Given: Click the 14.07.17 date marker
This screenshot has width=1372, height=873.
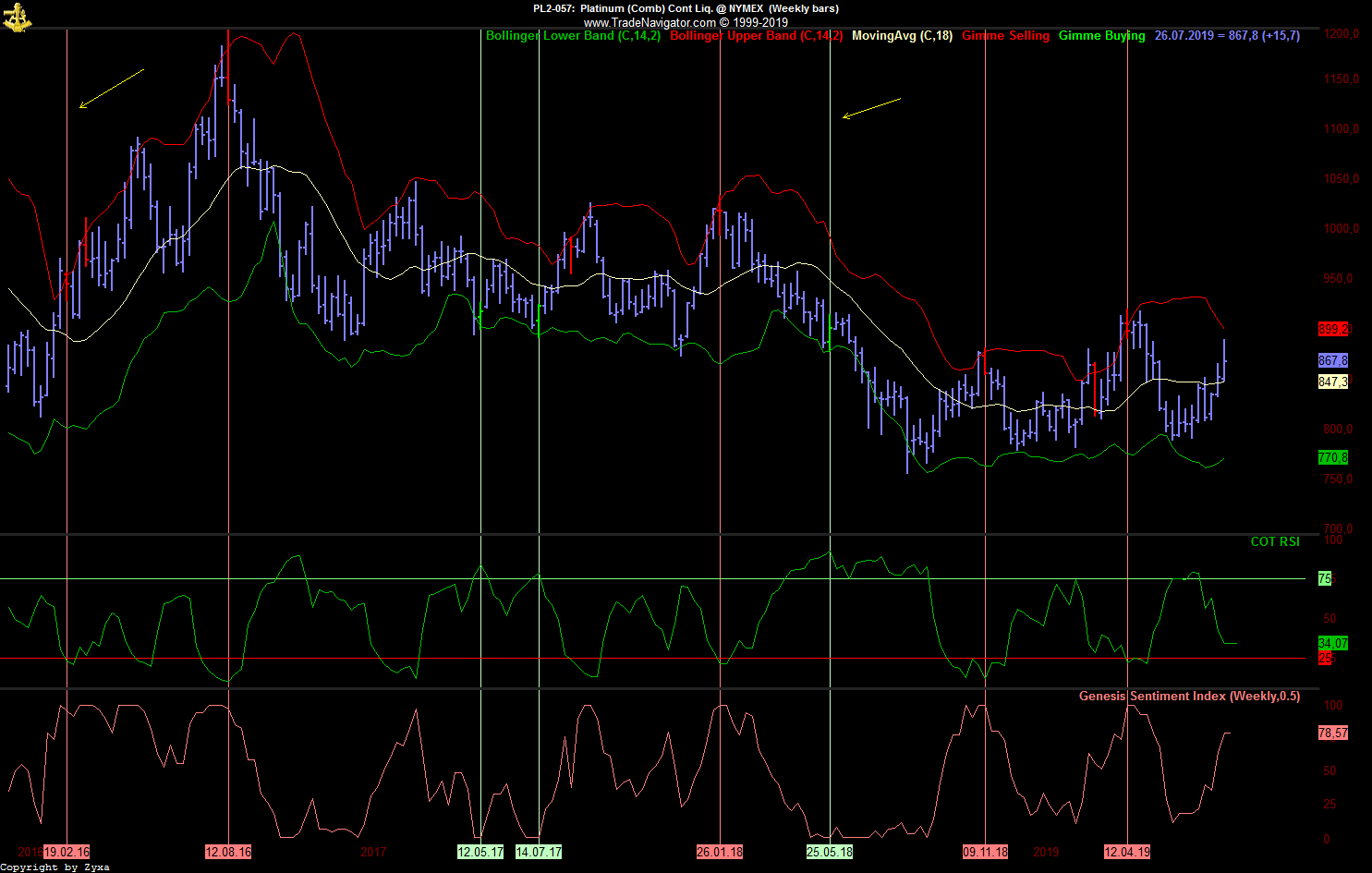Looking at the screenshot, I should [x=539, y=852].
